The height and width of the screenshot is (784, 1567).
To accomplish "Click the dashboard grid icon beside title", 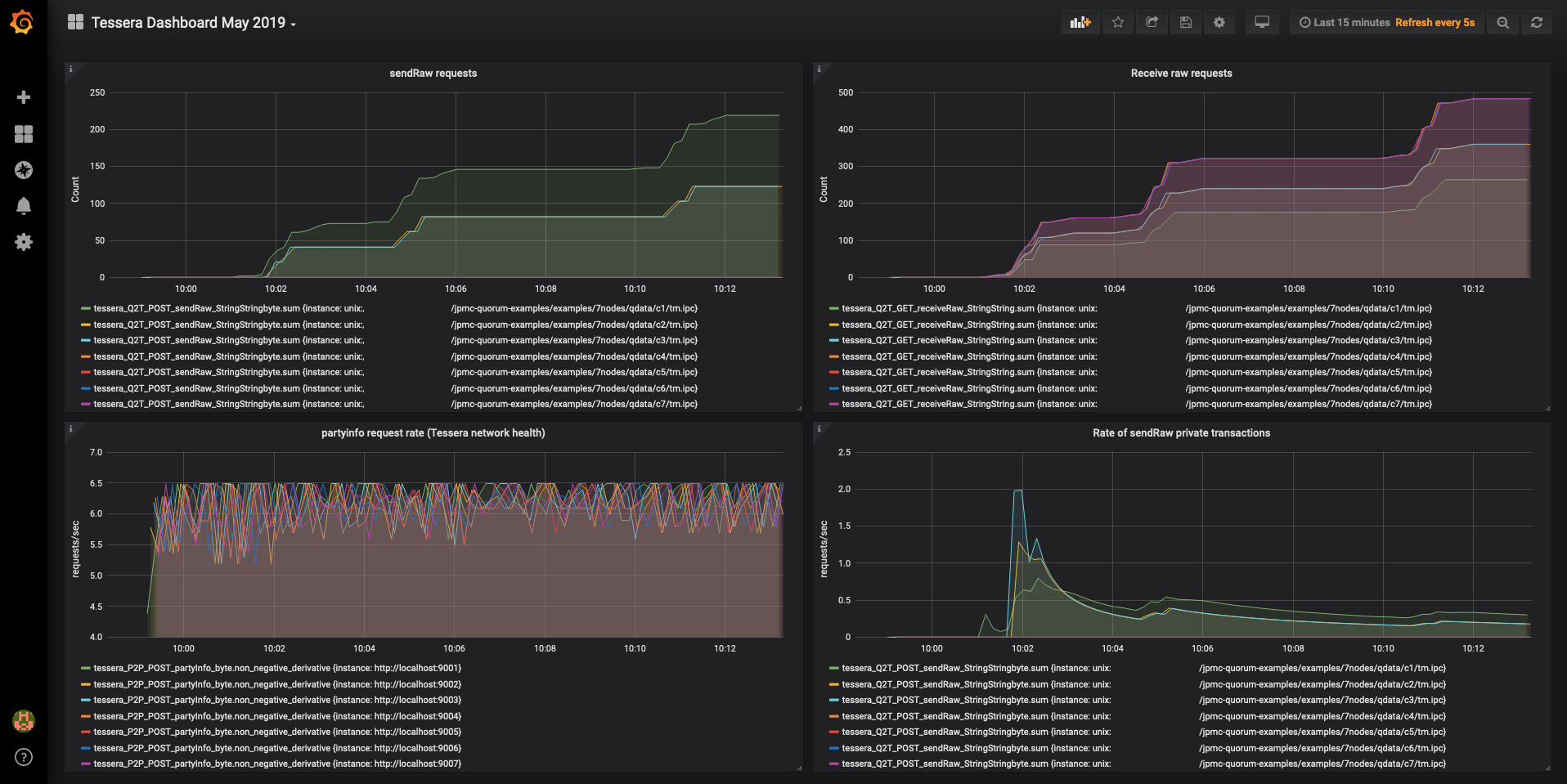I will pyautogui.click(x=75, y=22).
